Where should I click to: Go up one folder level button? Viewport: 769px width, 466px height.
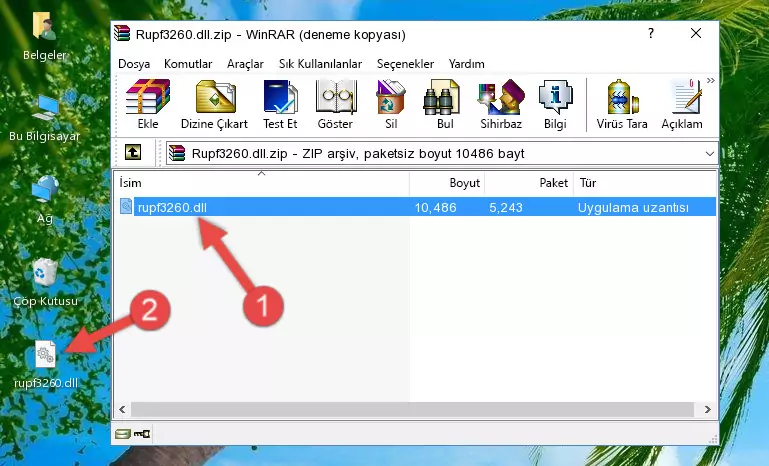[133, 153]
